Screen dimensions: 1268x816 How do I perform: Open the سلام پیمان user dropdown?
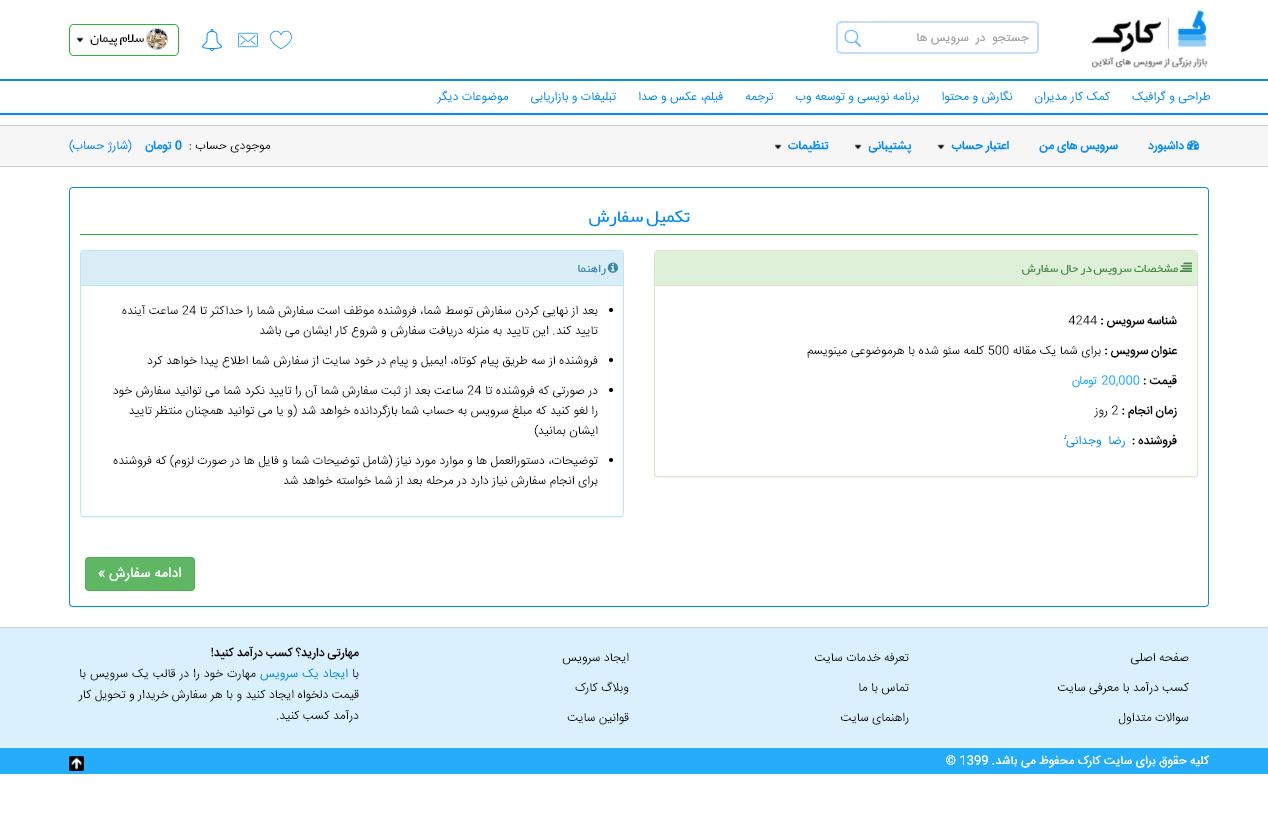pyautogui.click(x=124, y=40)
